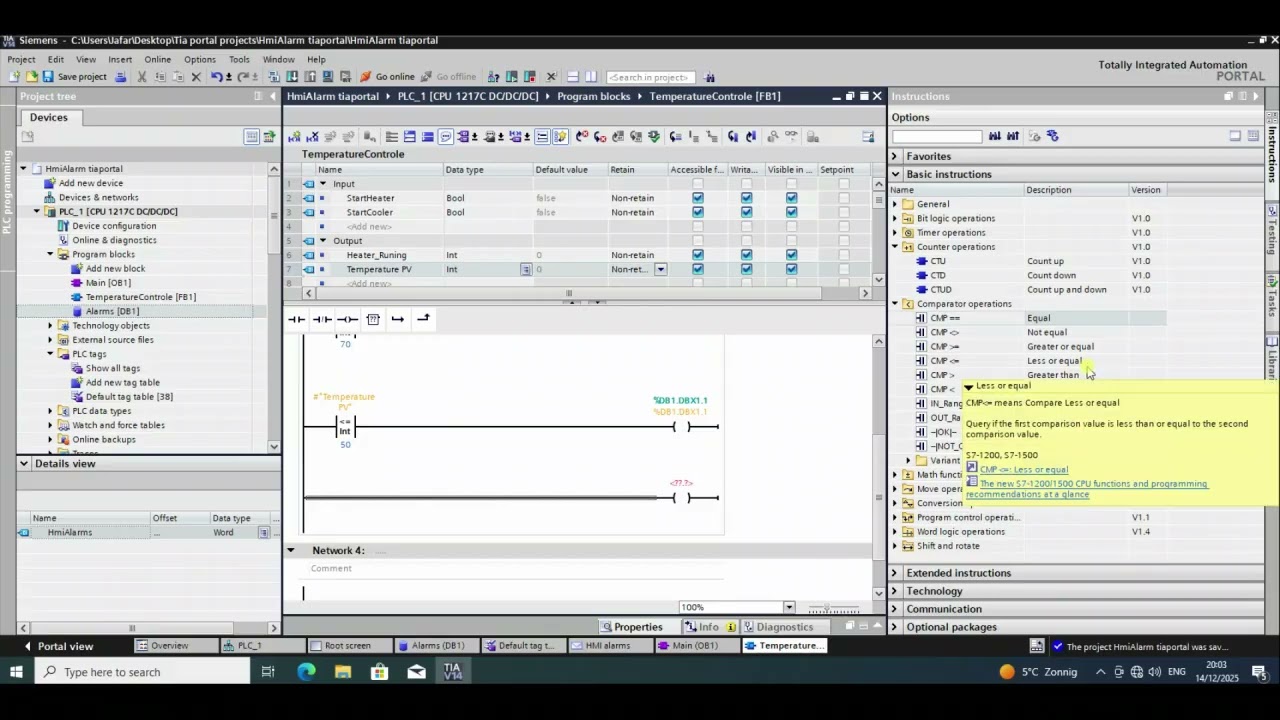This screenshot has width=1280, height=720.
Task: Open S7-1200/1500 CPU functions recommendations link
Action: click(x=1087, y=489)
